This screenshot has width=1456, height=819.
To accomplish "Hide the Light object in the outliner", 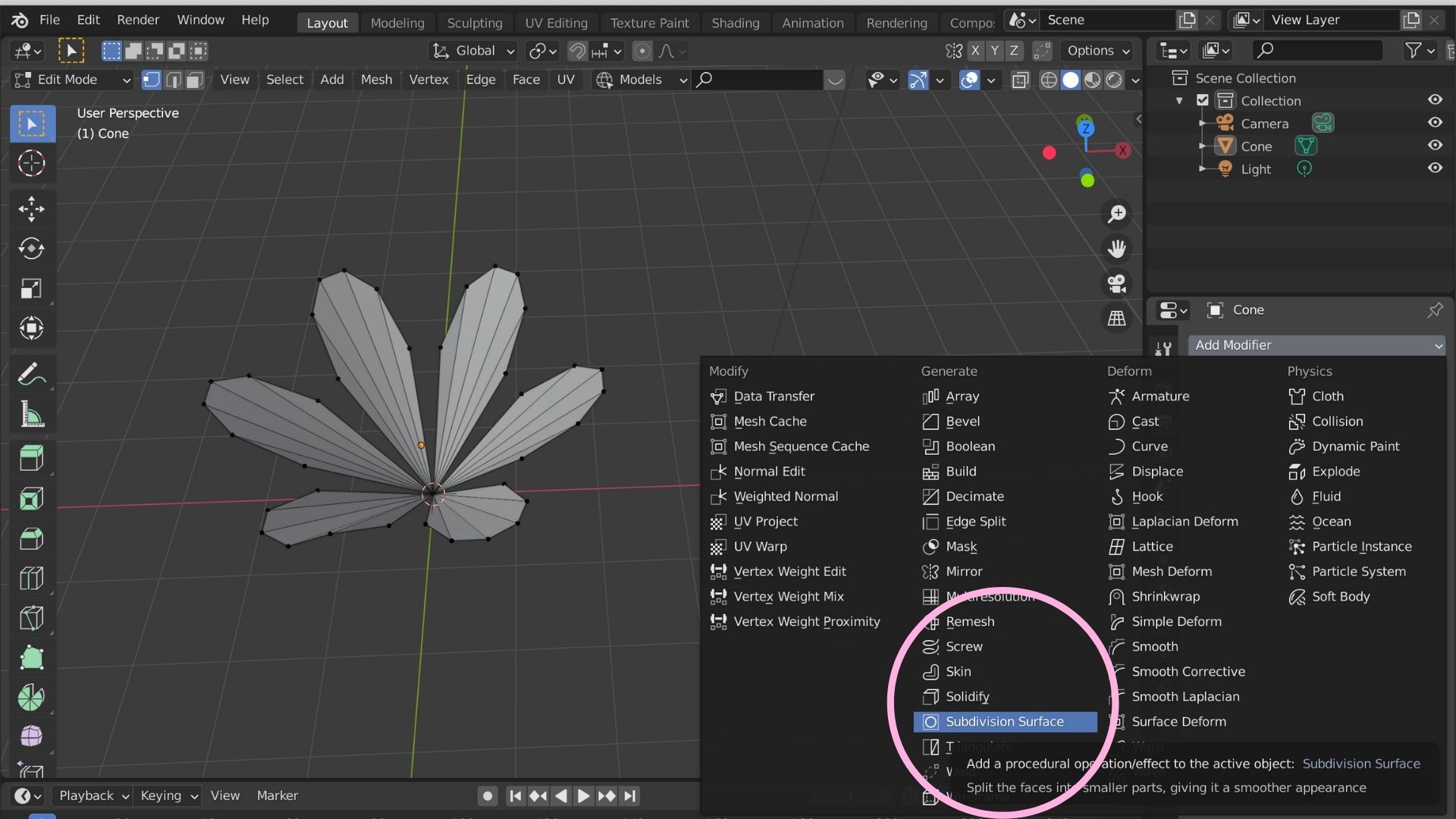I will [x=1436, y=168].
